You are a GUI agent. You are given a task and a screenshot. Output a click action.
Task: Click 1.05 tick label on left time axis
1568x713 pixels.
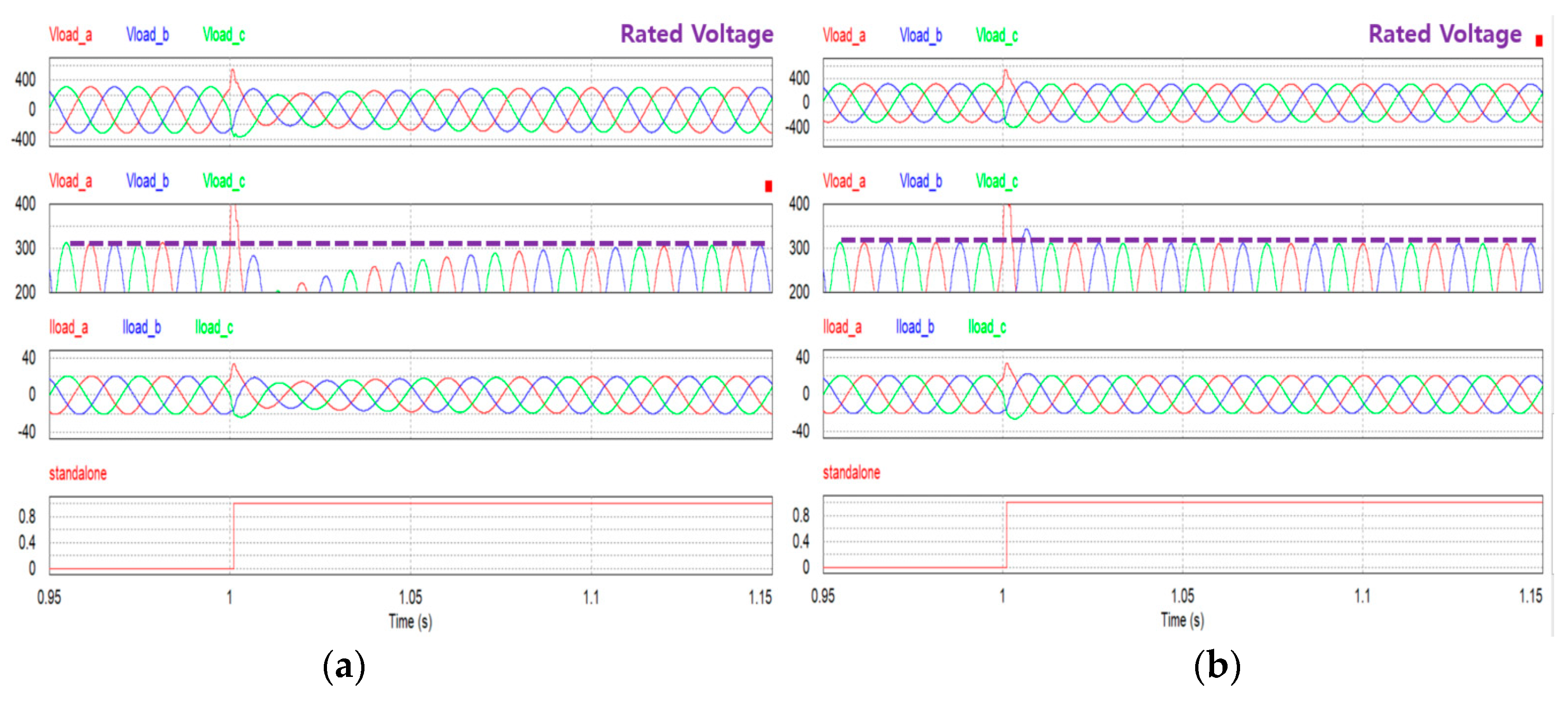(410, 597)
